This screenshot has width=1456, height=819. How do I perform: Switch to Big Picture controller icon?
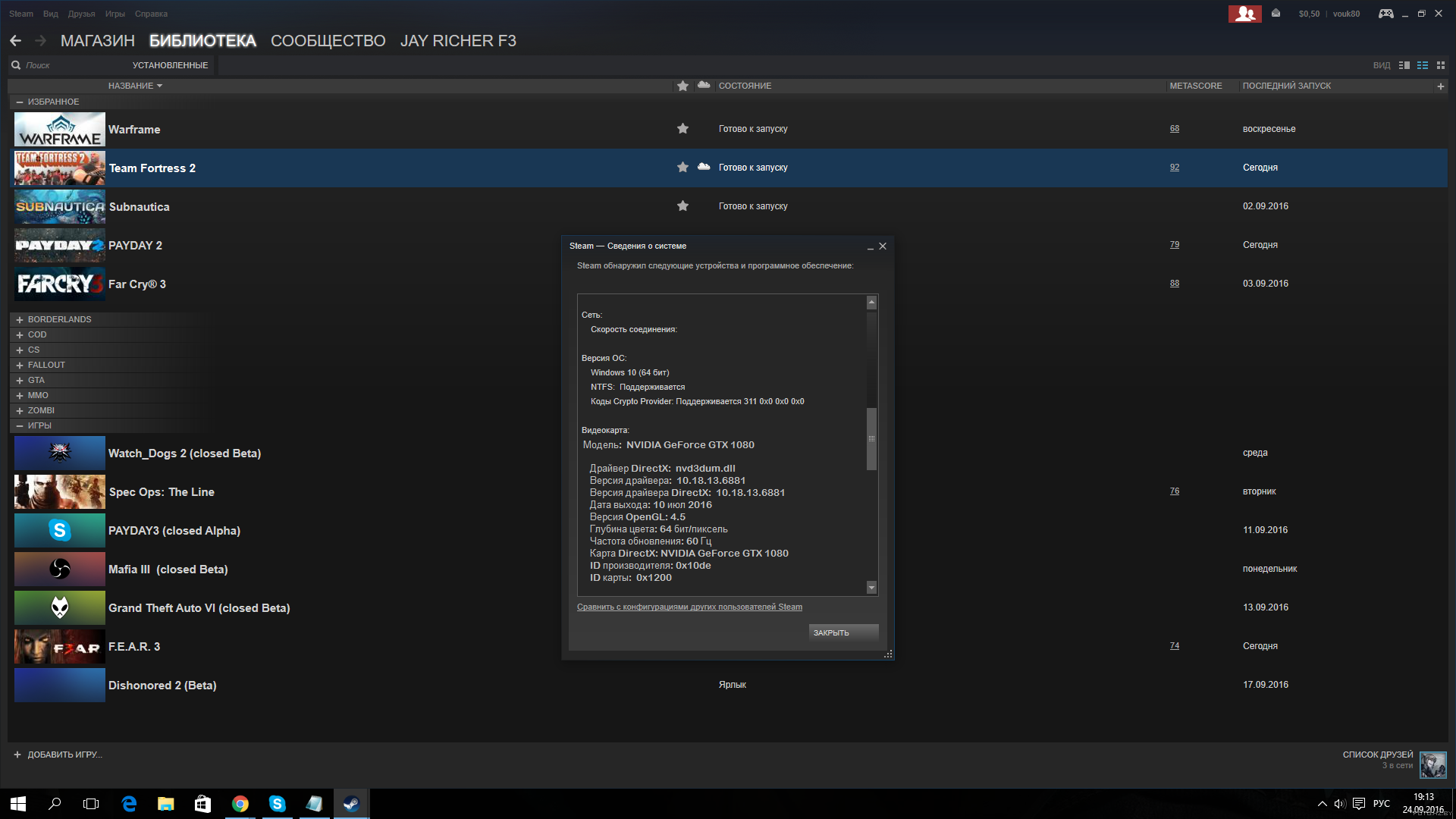[x=1385, y=14]
